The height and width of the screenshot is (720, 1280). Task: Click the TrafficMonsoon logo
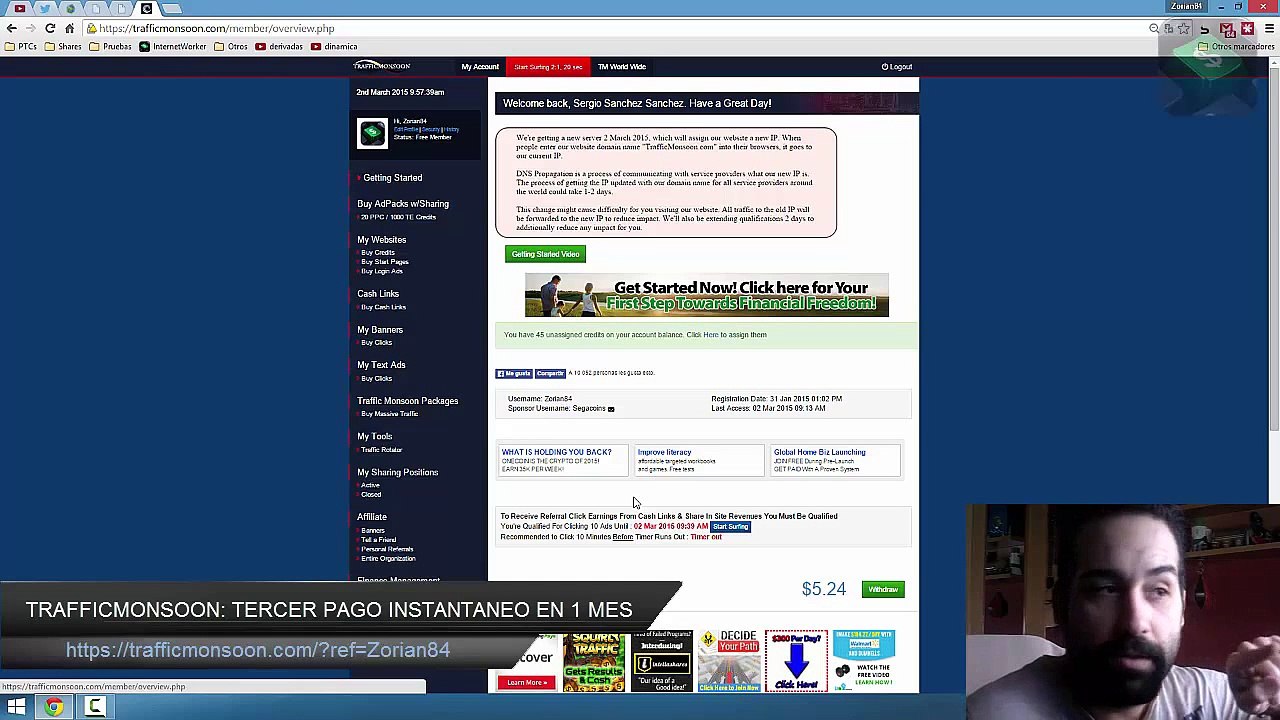(381, 66)
